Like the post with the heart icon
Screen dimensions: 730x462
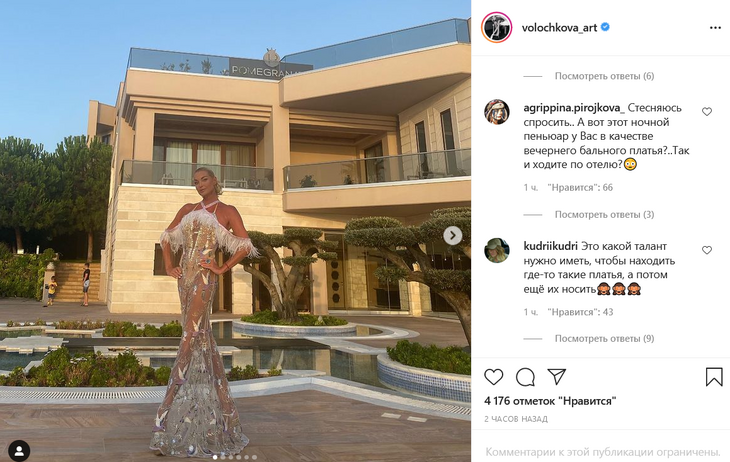pyautogui.click(x=493, y=377)
